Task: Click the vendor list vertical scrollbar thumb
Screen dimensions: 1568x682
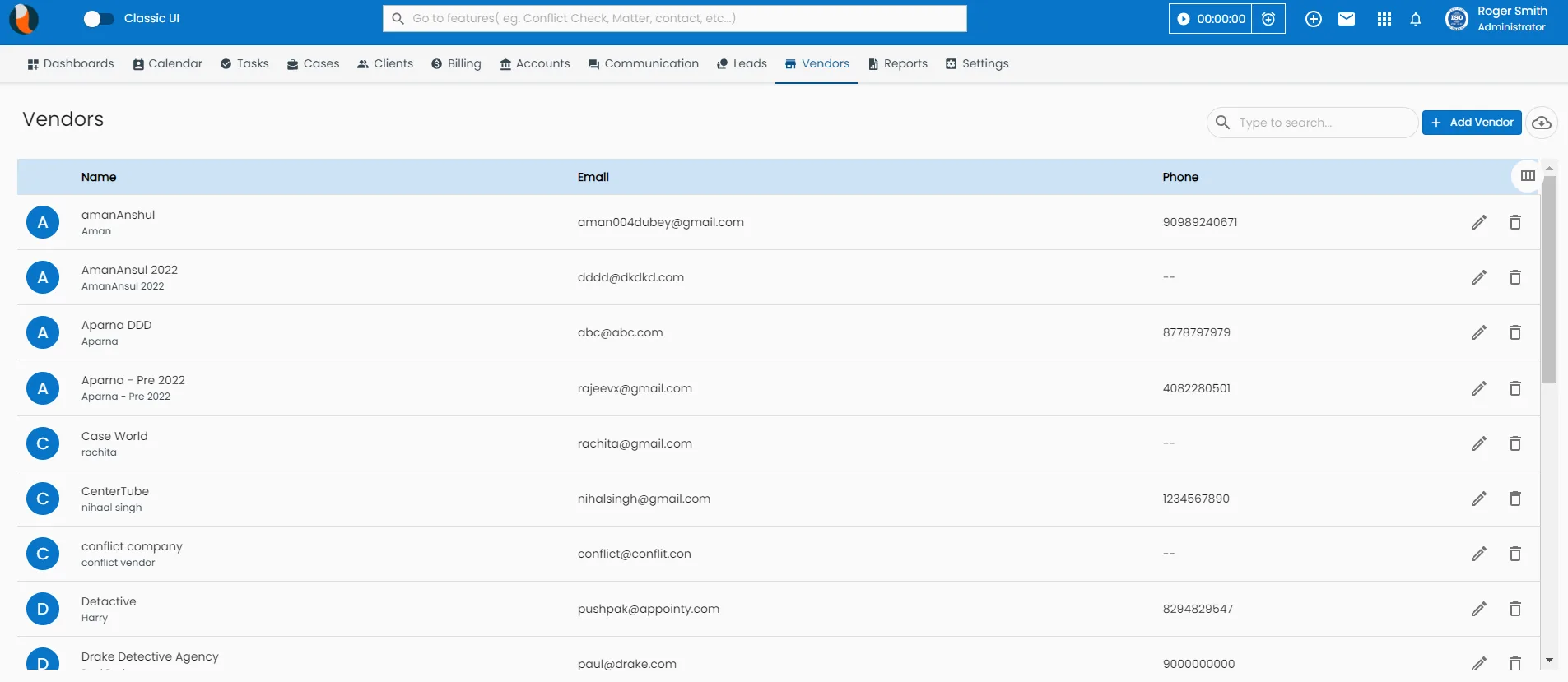Action: (1549, 280)
